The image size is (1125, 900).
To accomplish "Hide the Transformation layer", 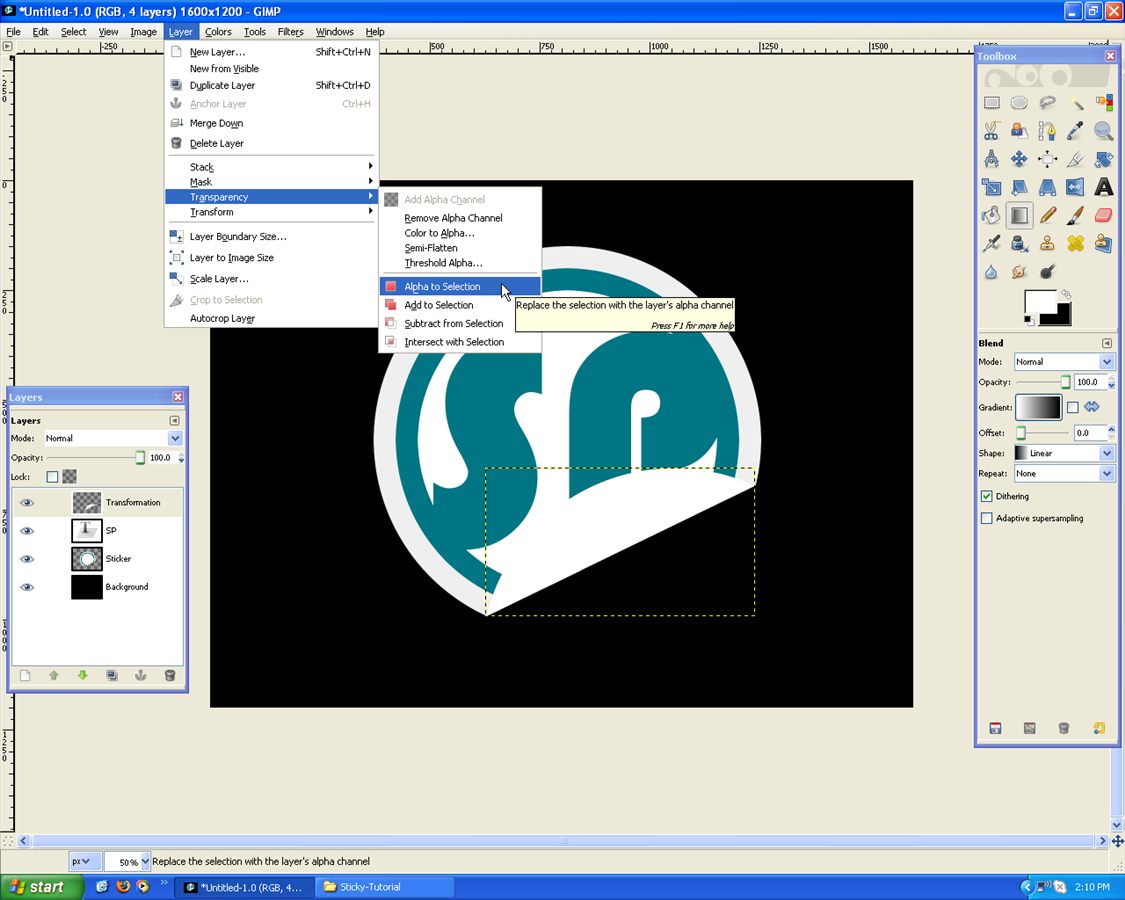I will click(x=27, y=502).
